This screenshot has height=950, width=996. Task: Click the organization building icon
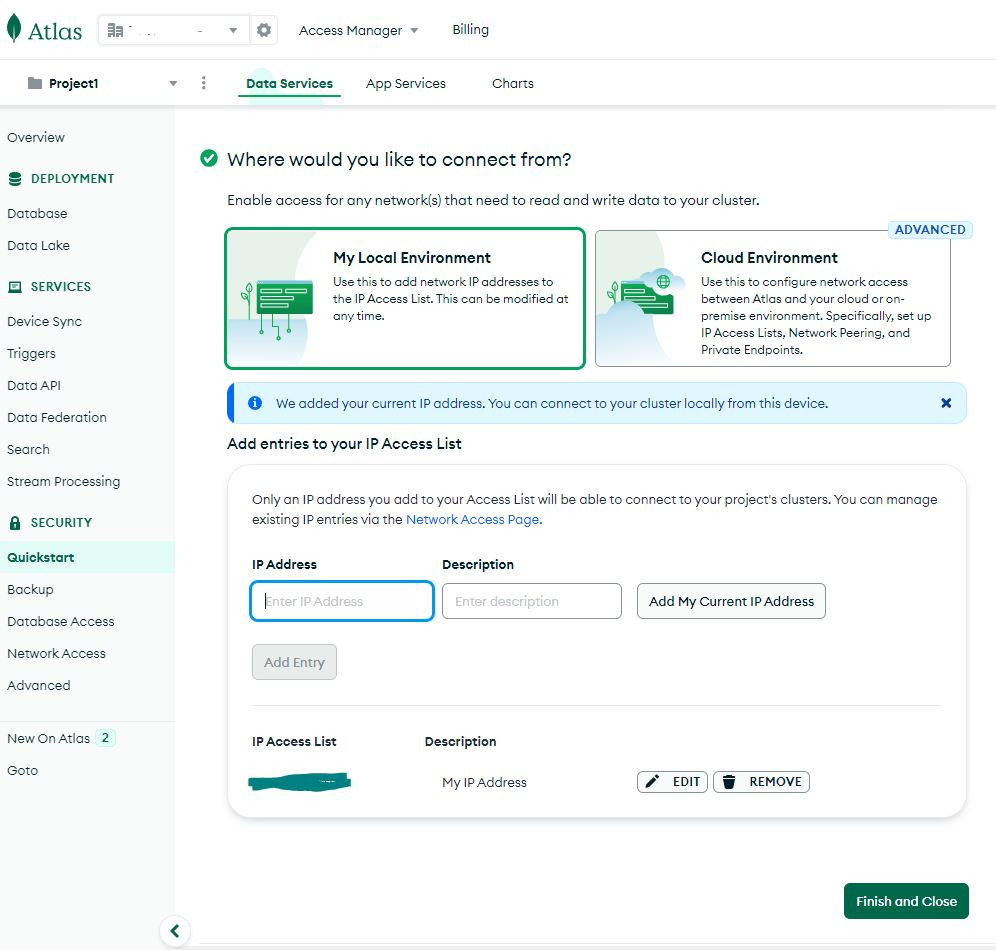115,30
